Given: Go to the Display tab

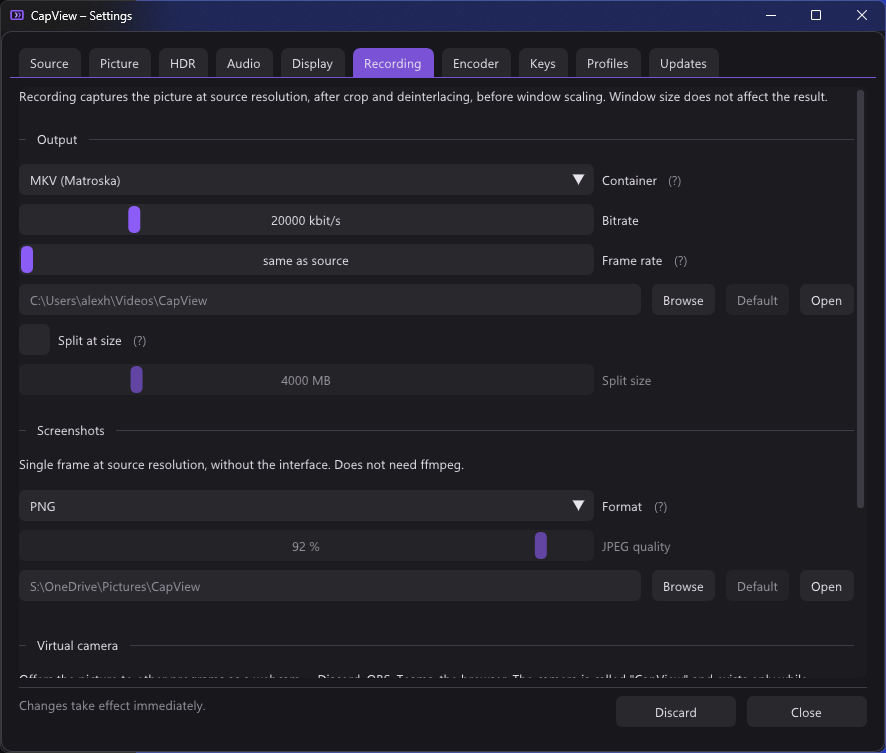Looking at the screenshot, I should [x=312, y=63].
